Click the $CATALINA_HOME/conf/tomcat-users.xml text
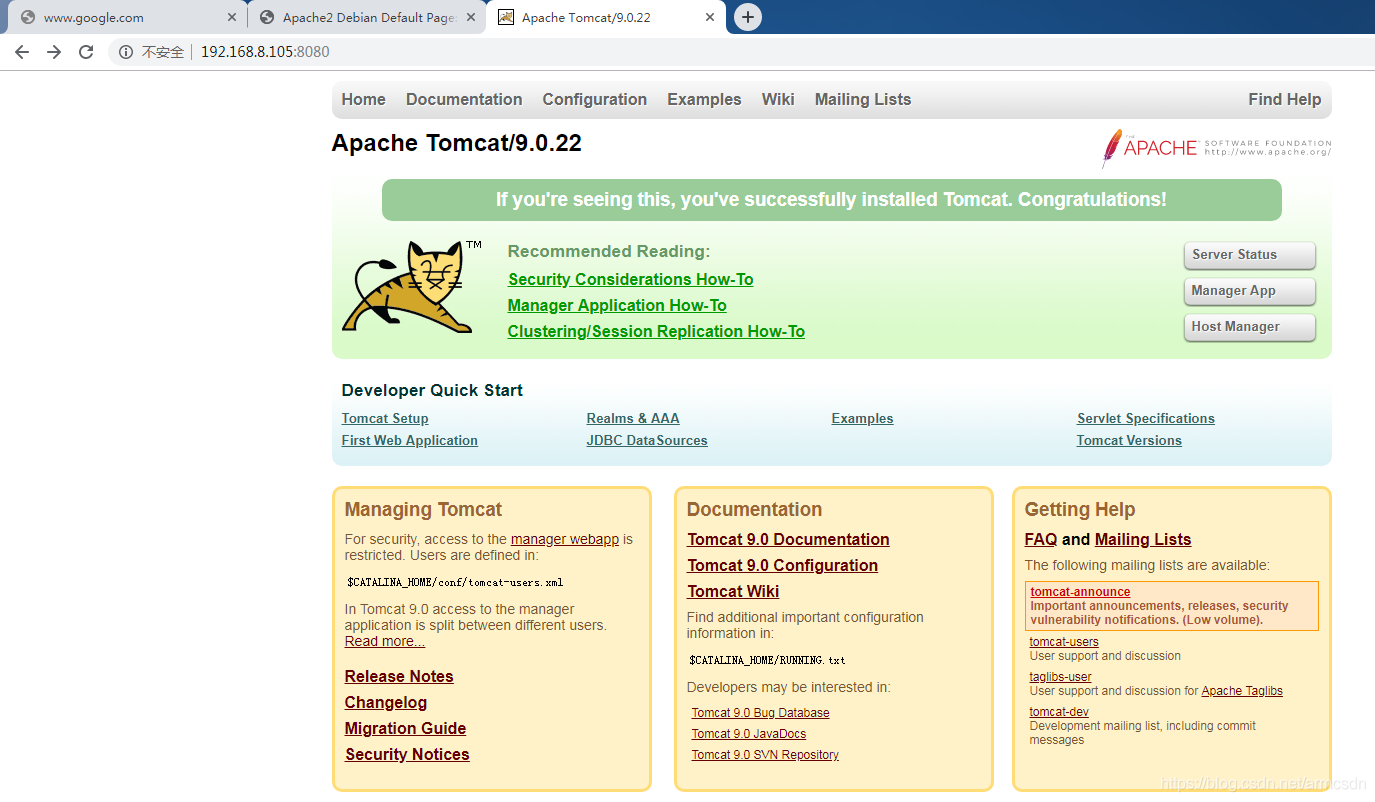This screenshot has width=1375, height=802. tap(455, 582)
